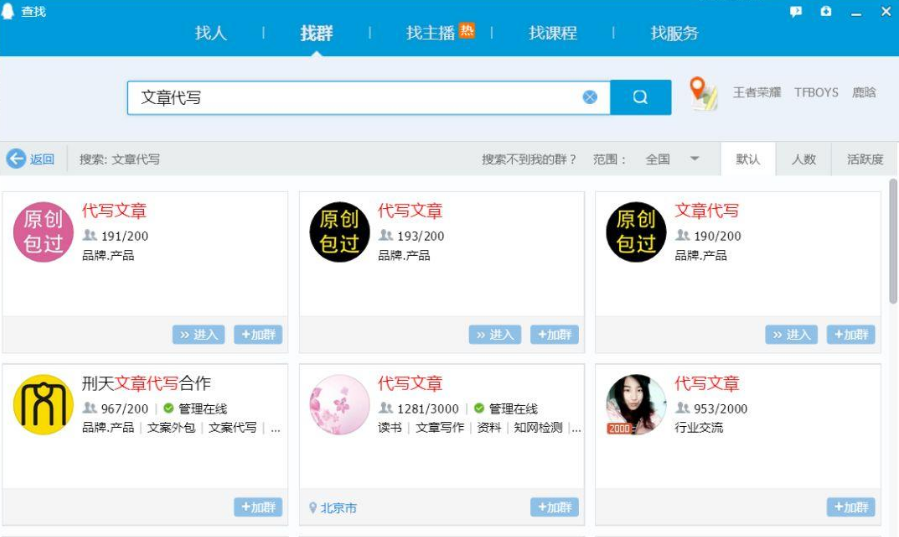This screenshot has height=537, width=899.
Task: Click inside the 文章代写 search field
Action: 350,98
